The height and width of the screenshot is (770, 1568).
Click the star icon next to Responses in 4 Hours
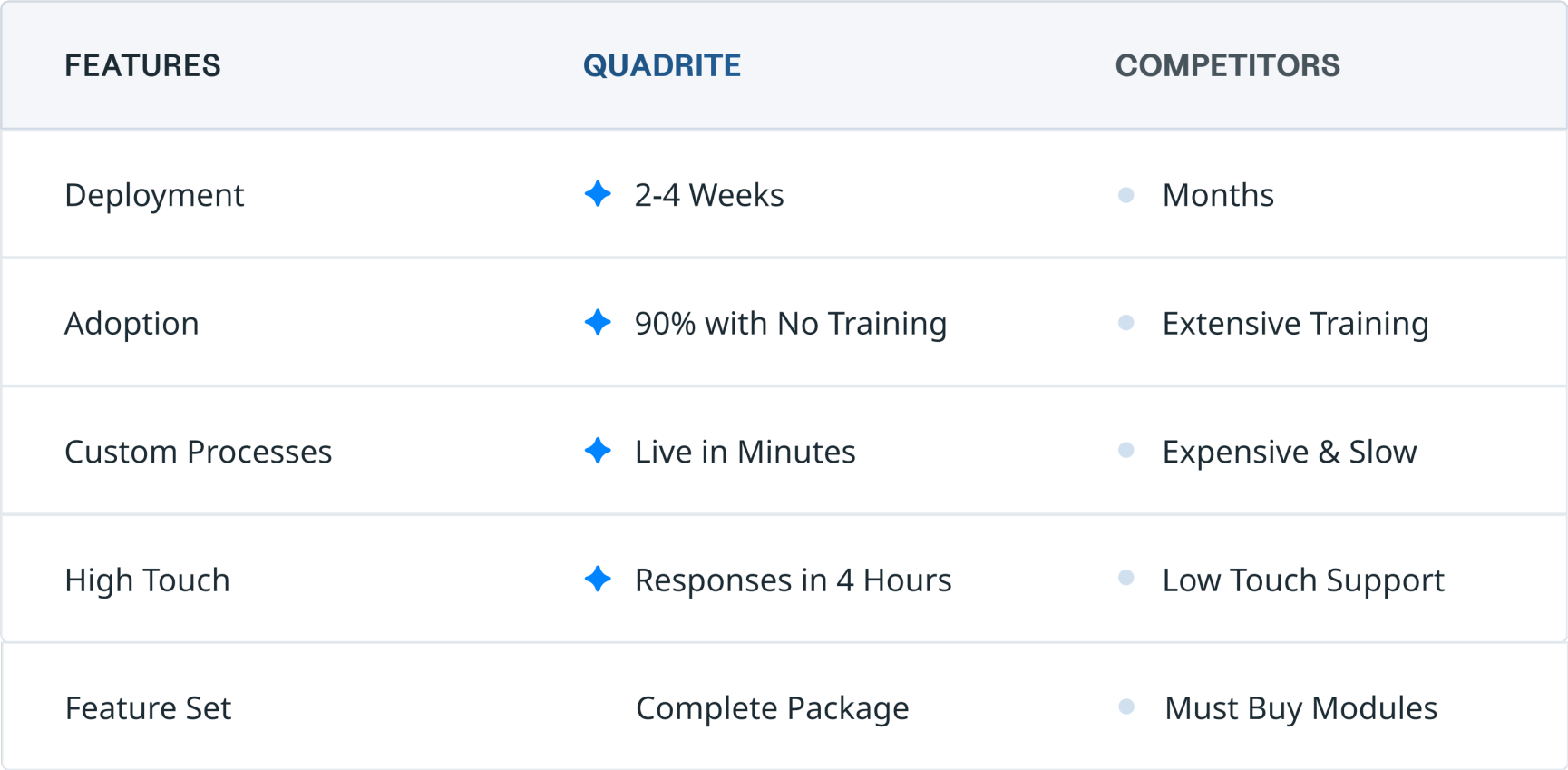click(598, 579)
